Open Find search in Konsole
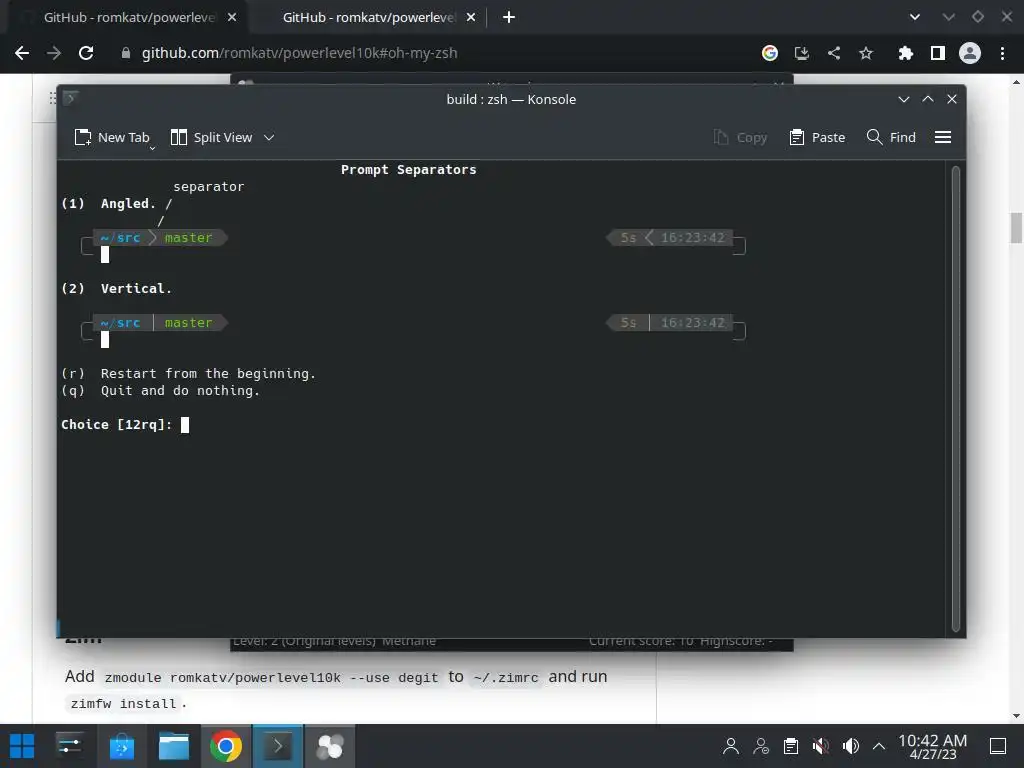 [x=891, y=137]
